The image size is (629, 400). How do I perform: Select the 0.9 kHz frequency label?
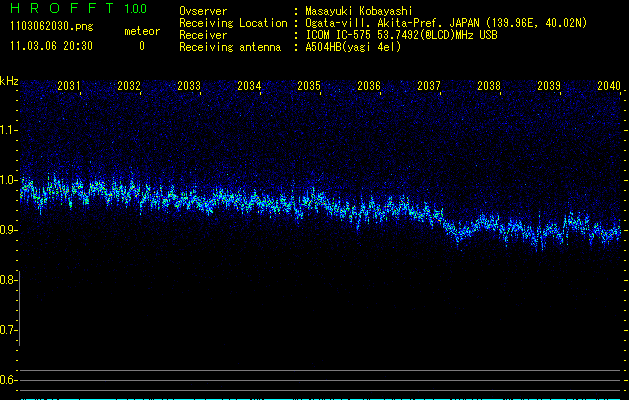[x=9, y=230]
